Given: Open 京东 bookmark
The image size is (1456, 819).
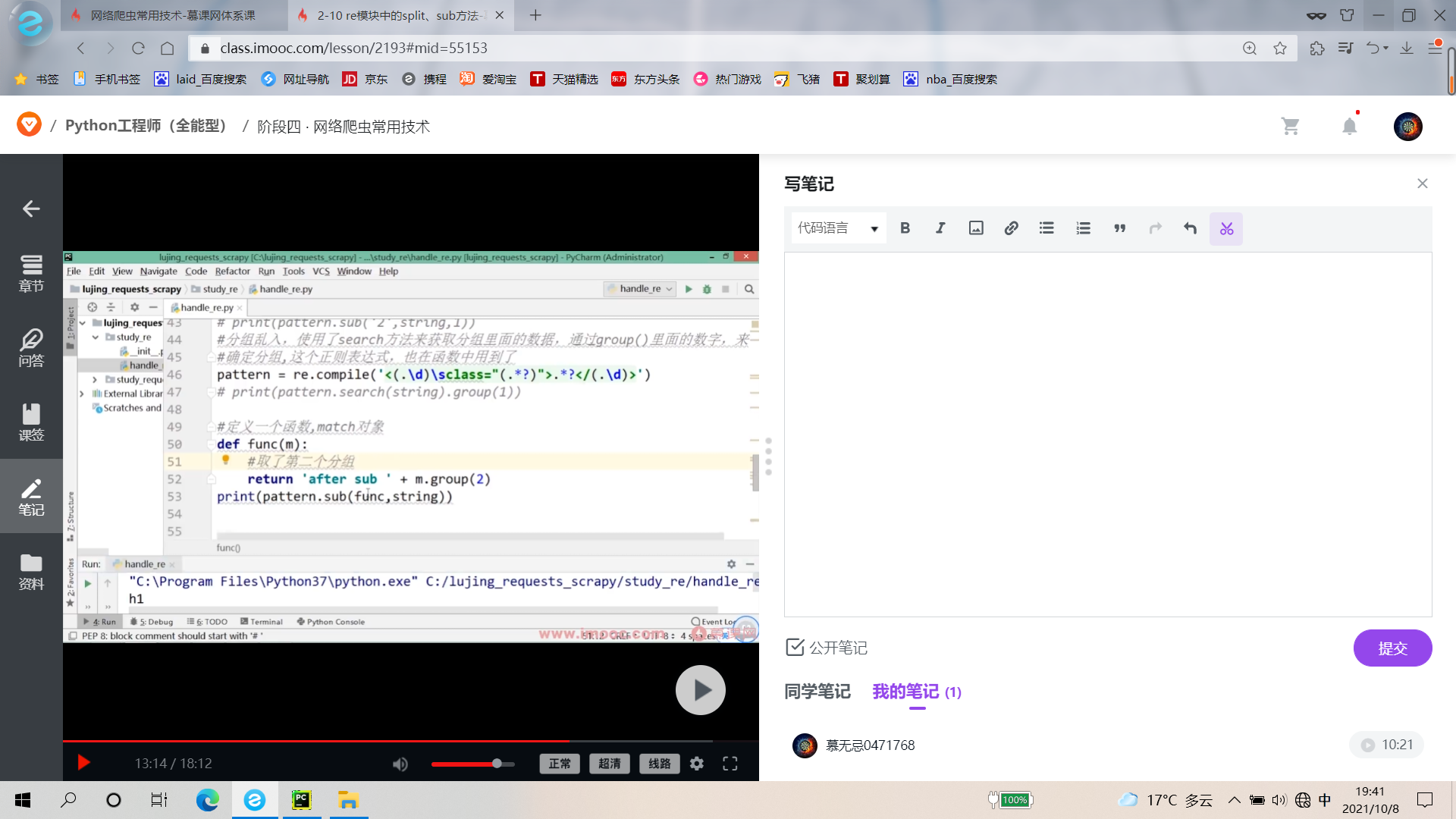Looking at the screenshot, I should point(366,79).
